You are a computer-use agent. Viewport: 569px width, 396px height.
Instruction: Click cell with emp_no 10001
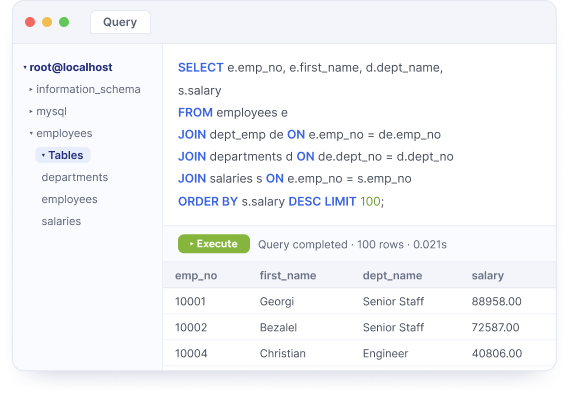[x=190, y=301]
